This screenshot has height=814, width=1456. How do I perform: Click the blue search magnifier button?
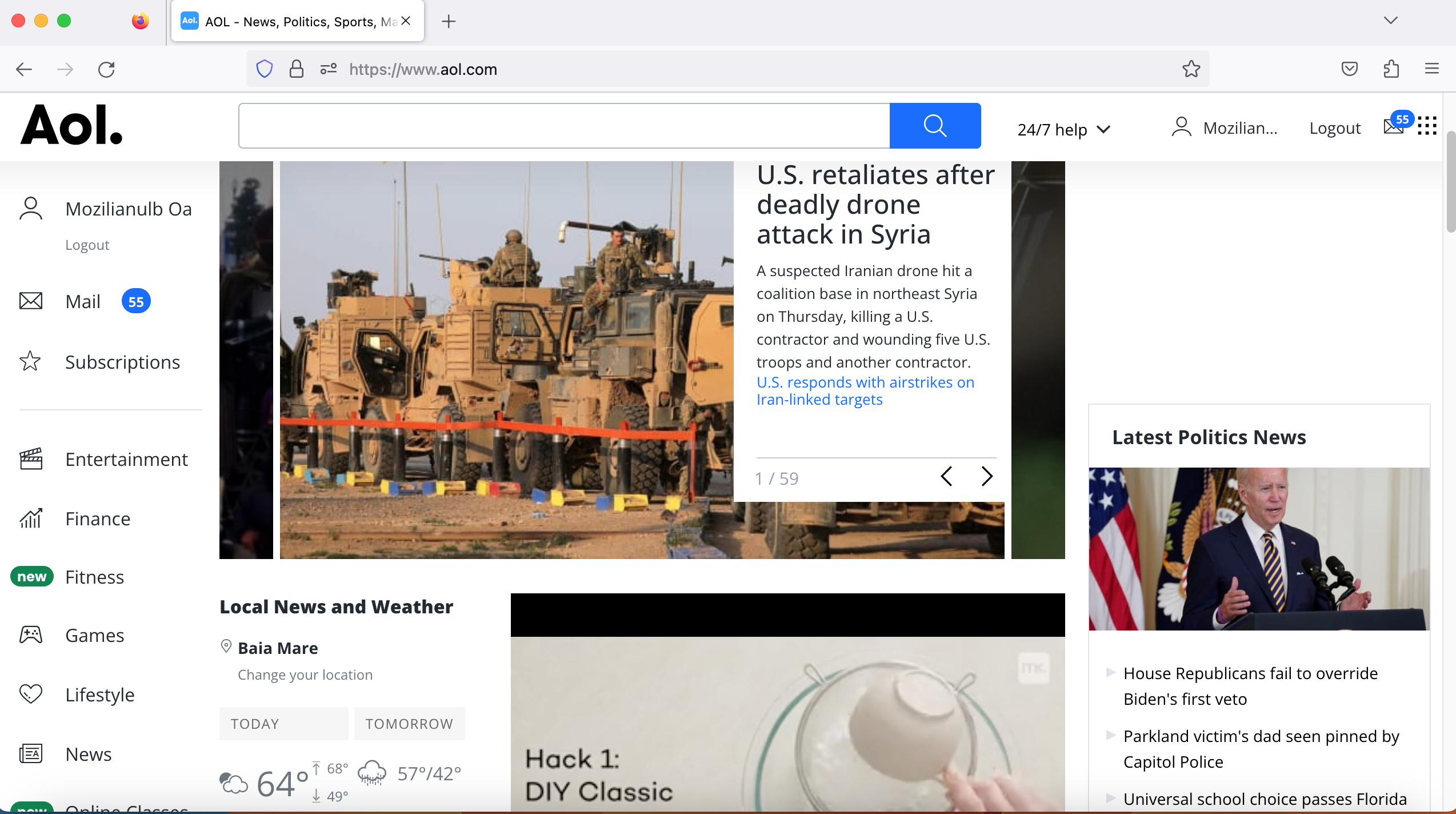click(935, 126)
